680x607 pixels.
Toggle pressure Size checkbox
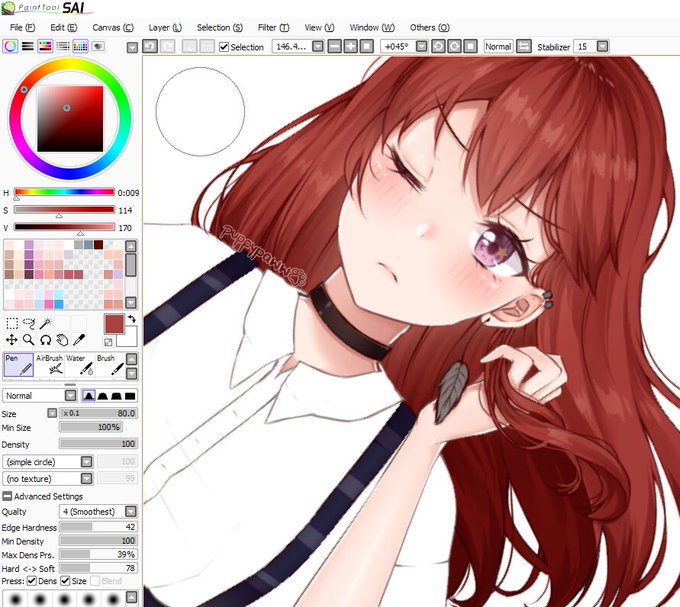click(65, 581)
